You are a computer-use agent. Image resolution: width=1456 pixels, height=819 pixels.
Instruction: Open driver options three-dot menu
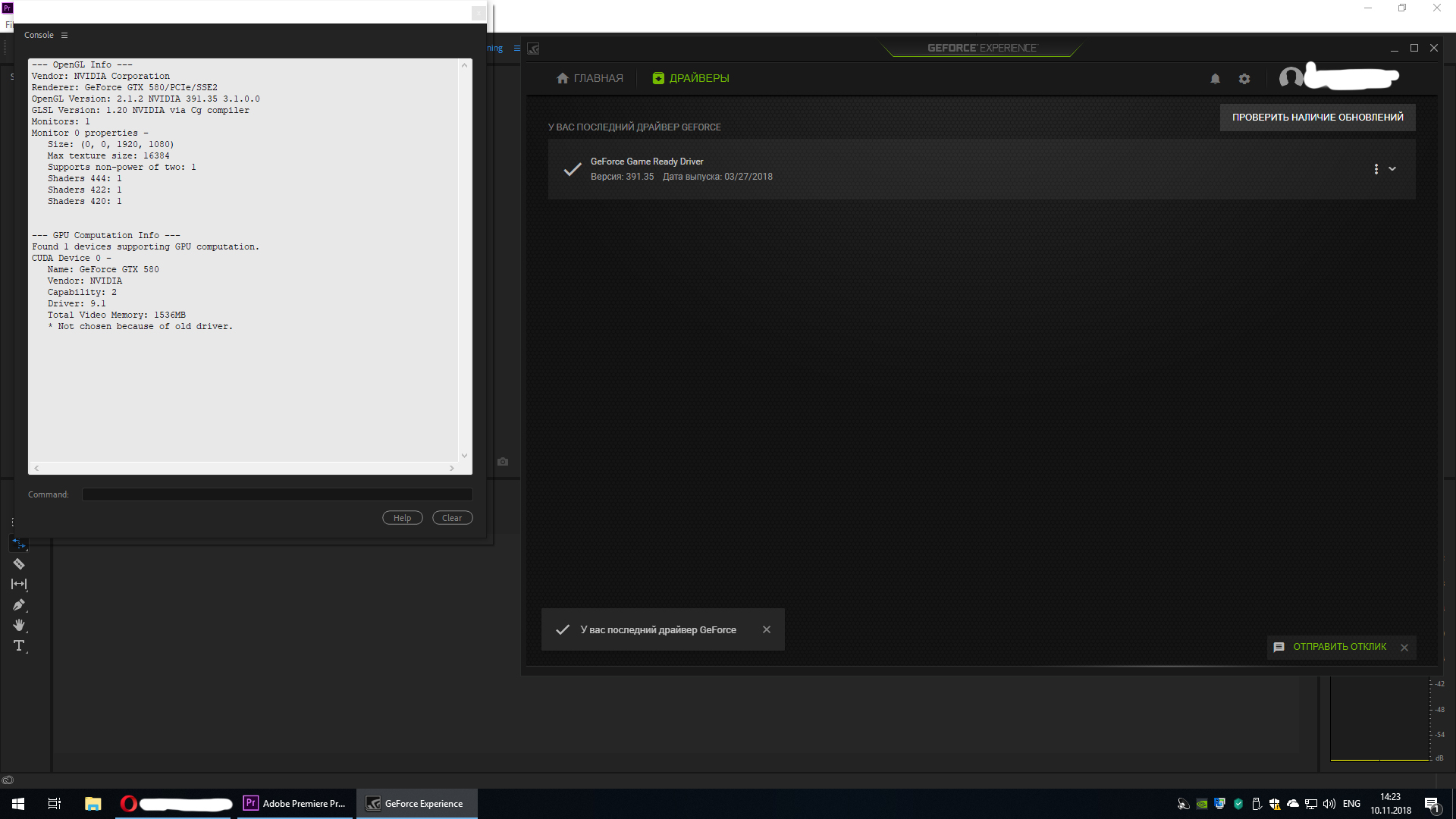click(x=1376, y=169)
